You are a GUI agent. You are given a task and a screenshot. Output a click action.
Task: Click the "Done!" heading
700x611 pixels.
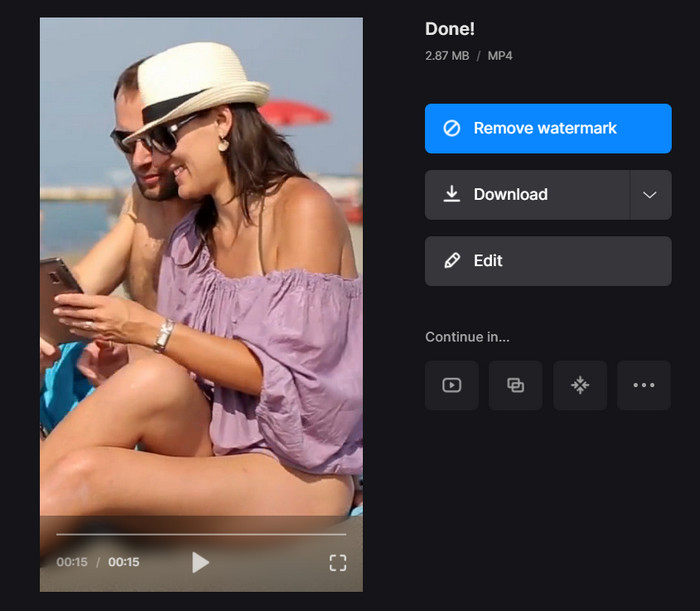click(449, 29)
